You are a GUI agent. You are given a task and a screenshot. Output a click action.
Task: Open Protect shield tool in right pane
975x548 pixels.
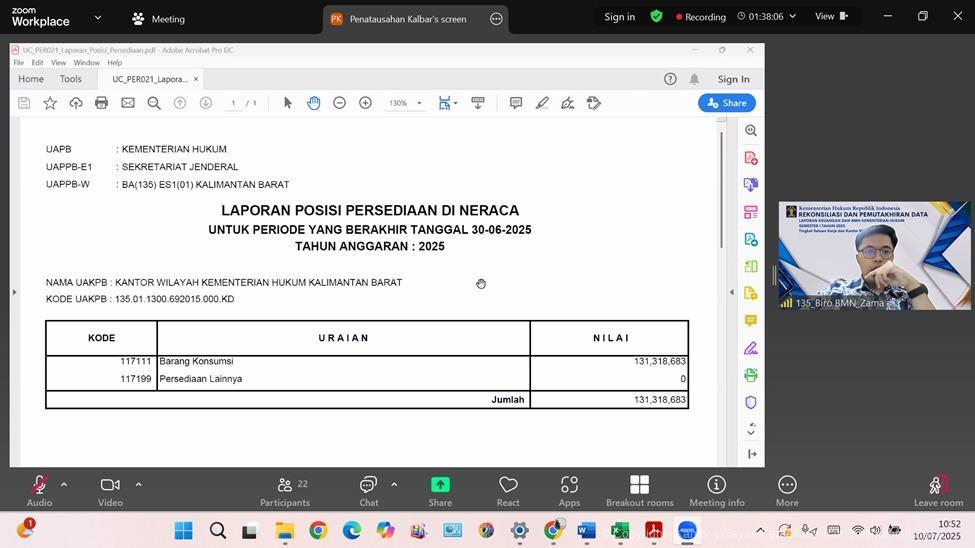pyautogui.click(x=751, y=402)
